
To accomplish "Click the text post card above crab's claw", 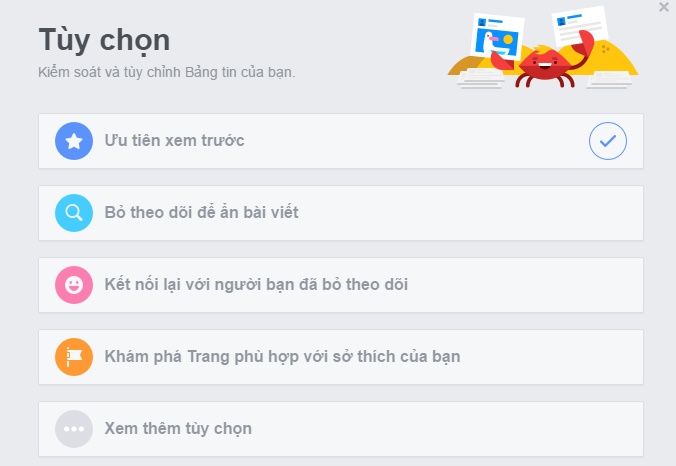I will 579,26.
